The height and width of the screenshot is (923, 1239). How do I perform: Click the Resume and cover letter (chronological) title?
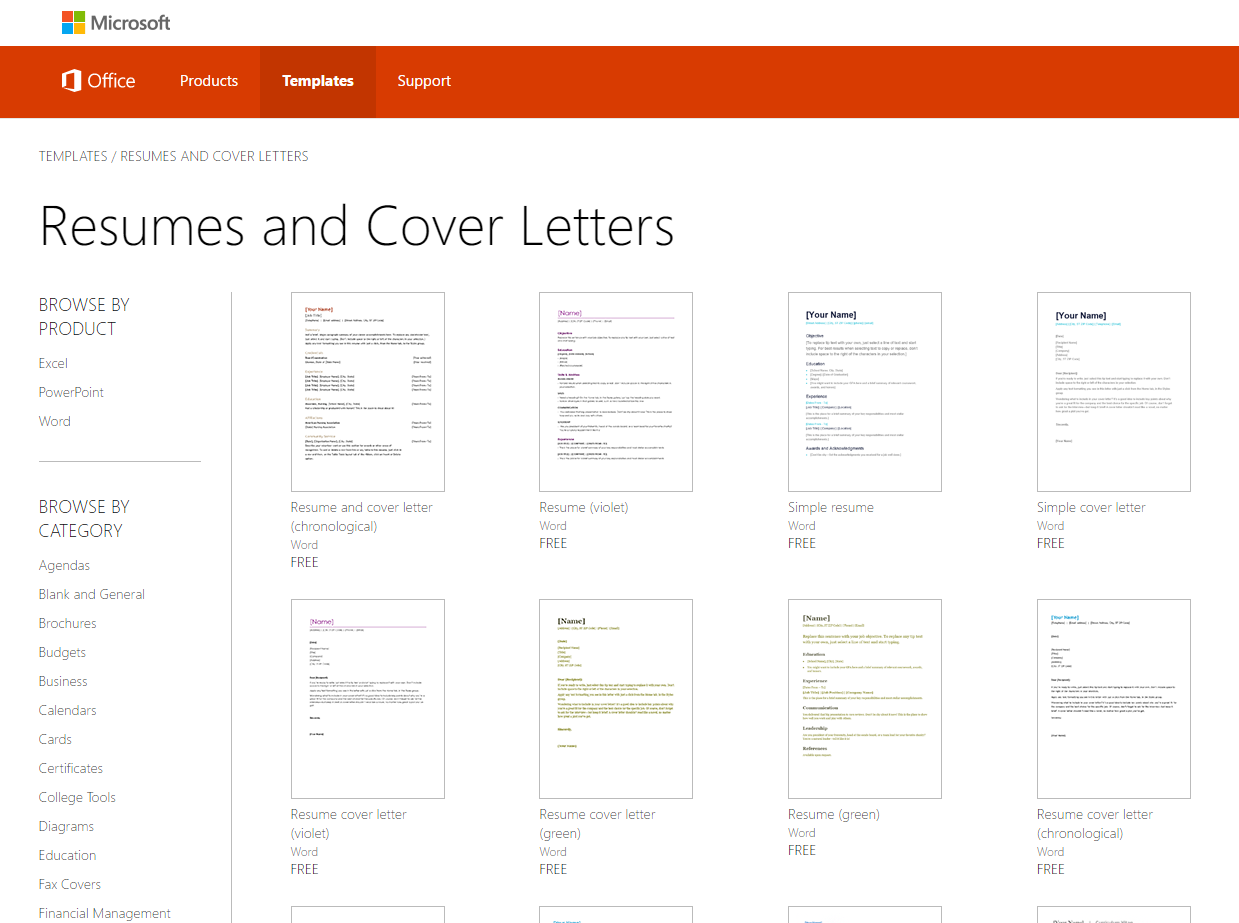tap(362, 516)
